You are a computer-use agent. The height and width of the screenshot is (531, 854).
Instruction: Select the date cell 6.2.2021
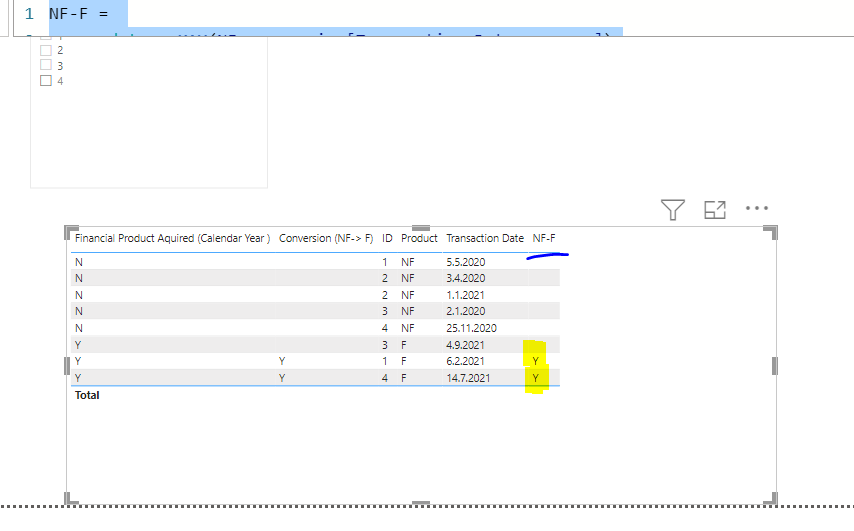click(x=465, y=361)
